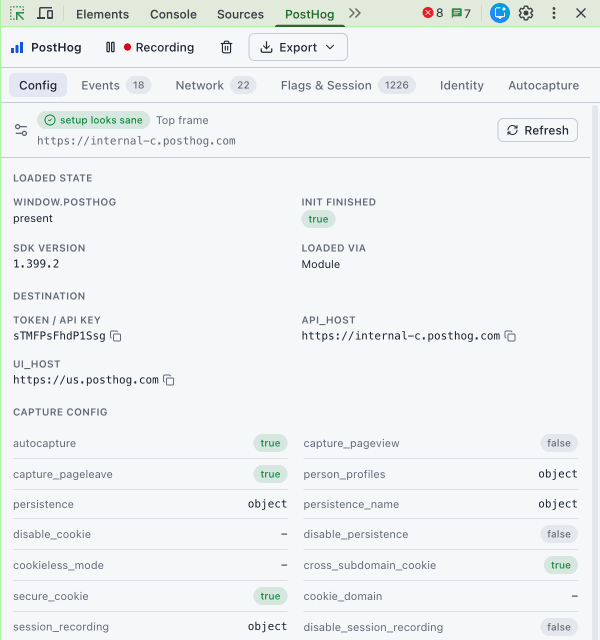Image resolution: width=600 pixels, height=640 pixels.
Task: Toggle the device toolbar icon
Action: pyautogui.click(x=45, y=13)
